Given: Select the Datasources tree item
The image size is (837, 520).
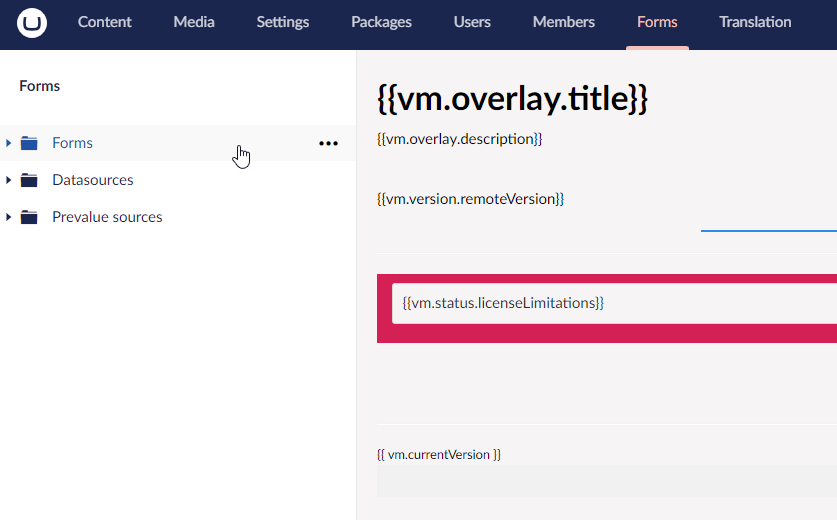Looking at the screenshot, I should click(93, 180).
